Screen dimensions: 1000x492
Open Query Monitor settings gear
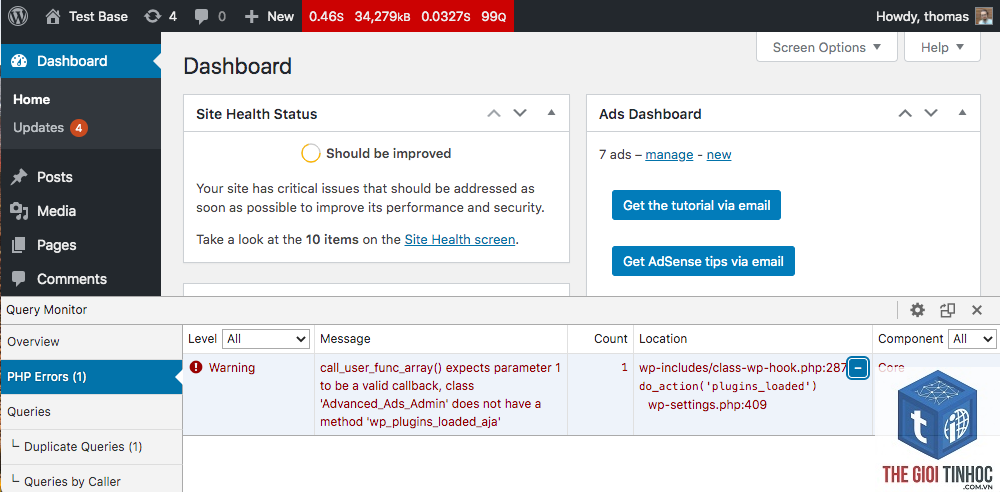917,310
